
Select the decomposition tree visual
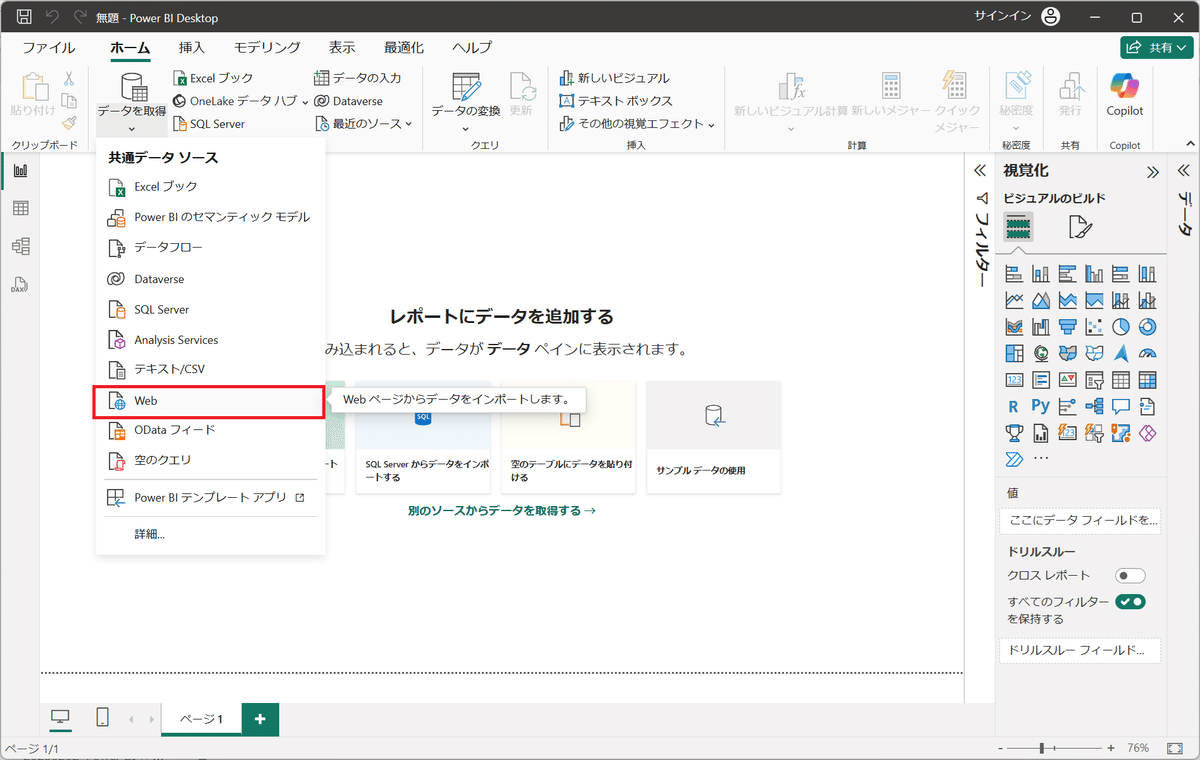click(x=1094, y=406)
